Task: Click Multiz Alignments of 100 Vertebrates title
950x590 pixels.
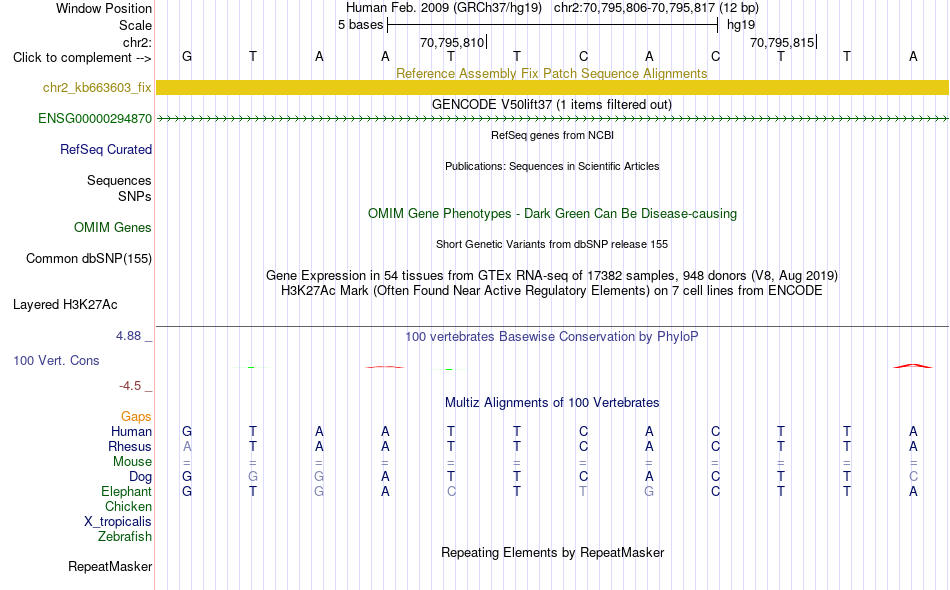Action: pos(552,403)
